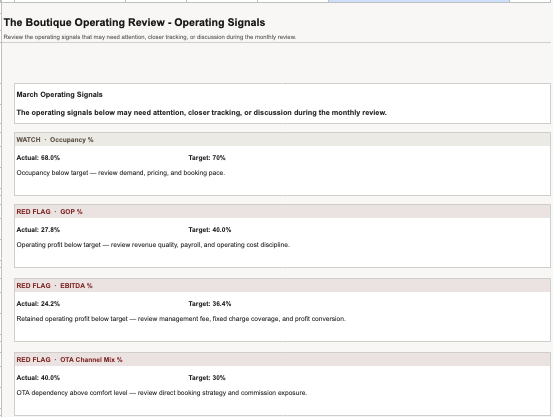The image size is (553, 417).
Task: Click 'Actual: 40.0%' in OTA Channel Mix card
Action: (38, 378)
